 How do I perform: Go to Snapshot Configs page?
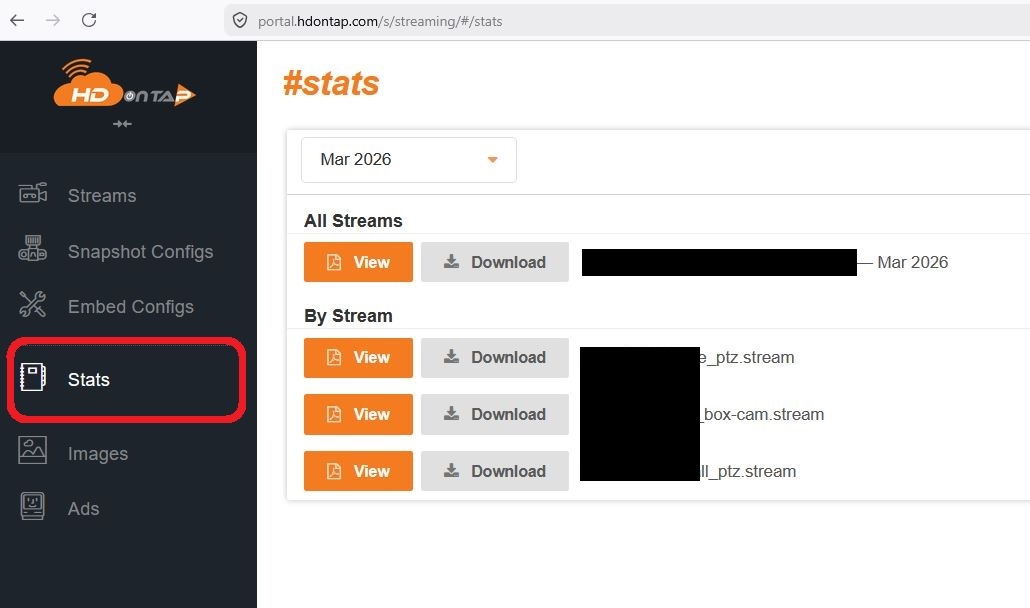coord(140,252)
